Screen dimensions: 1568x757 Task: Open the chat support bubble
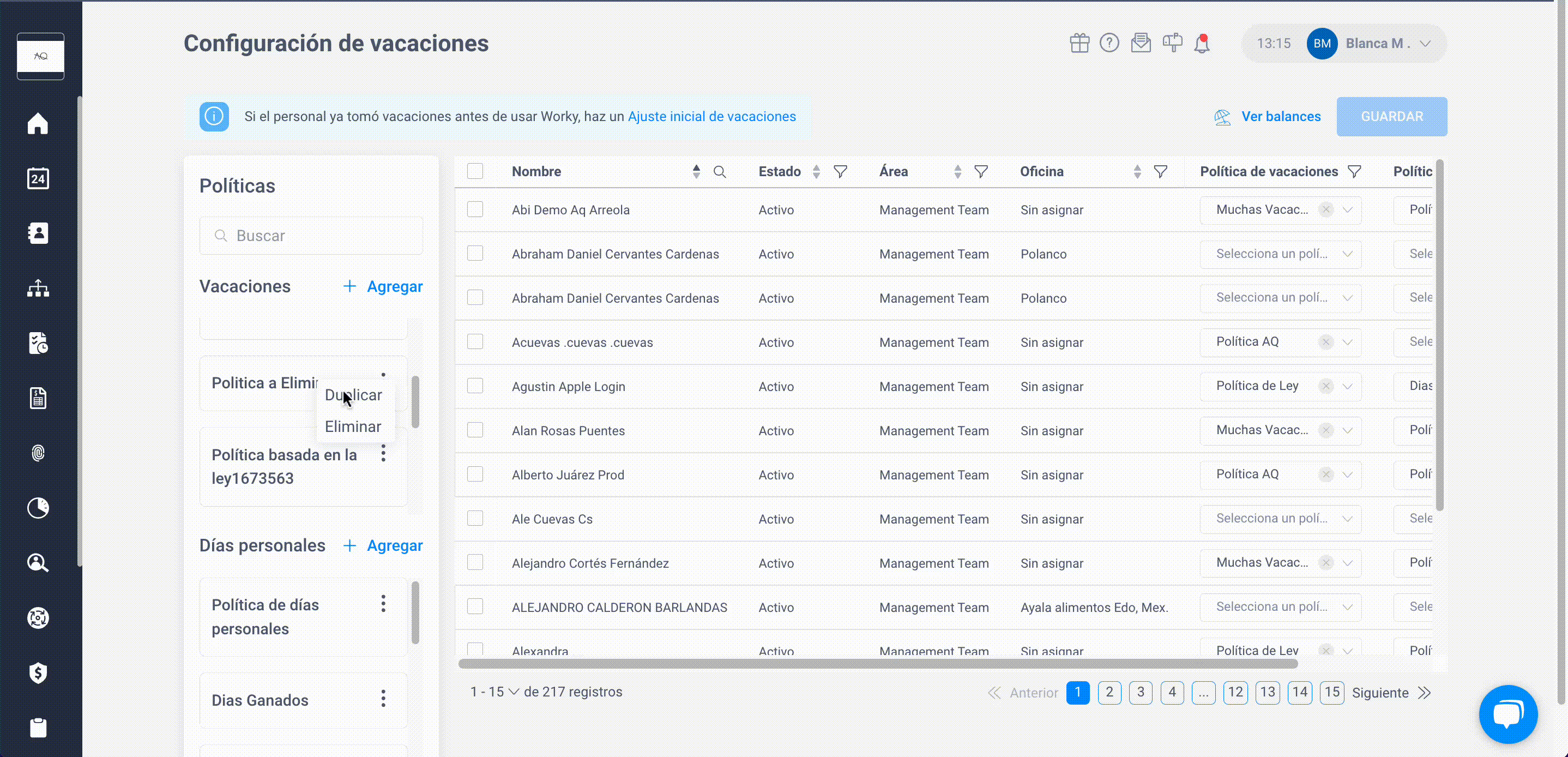click(x=1509, y=714)
